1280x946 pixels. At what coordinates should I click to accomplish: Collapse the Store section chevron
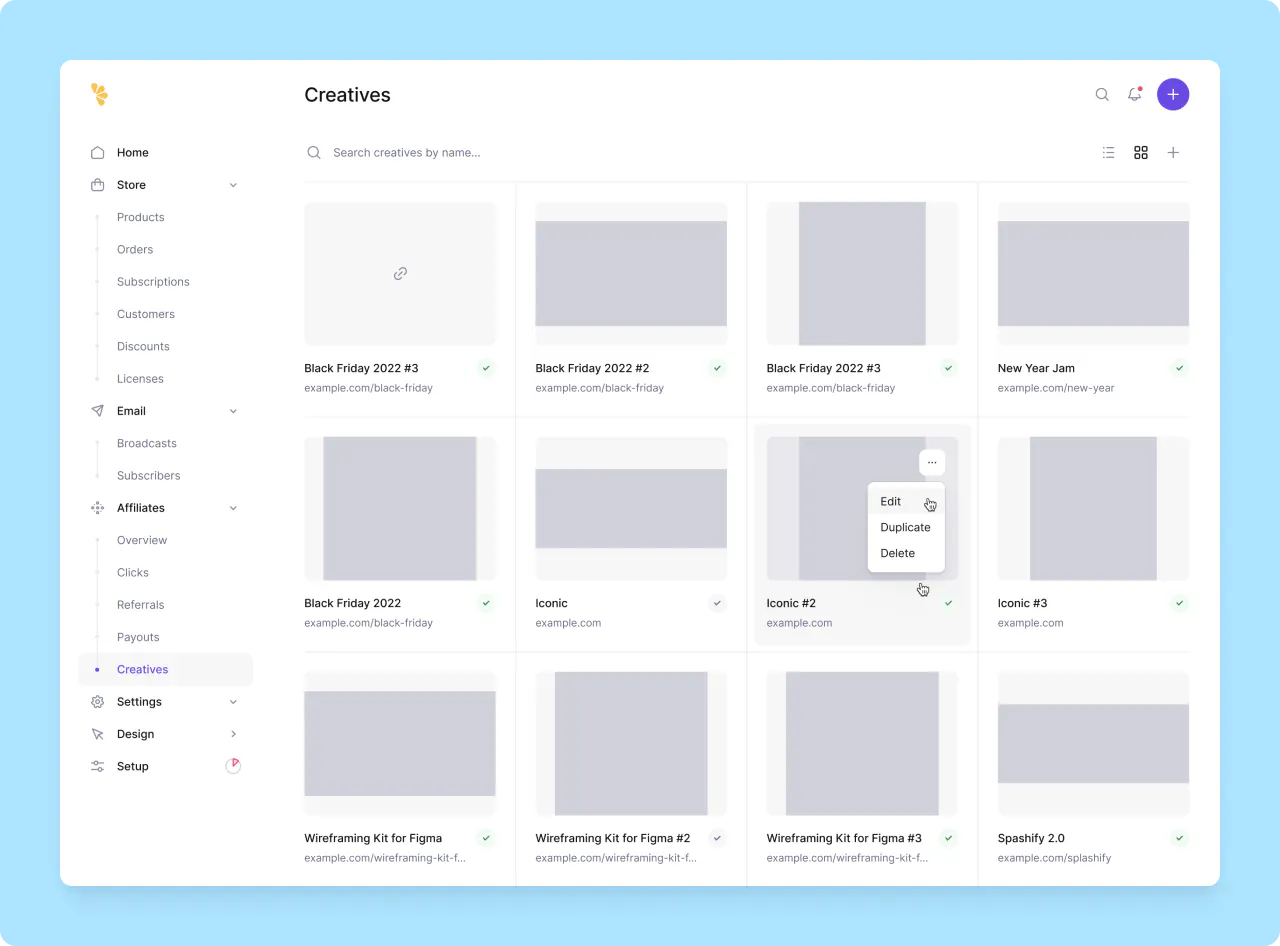233,185
